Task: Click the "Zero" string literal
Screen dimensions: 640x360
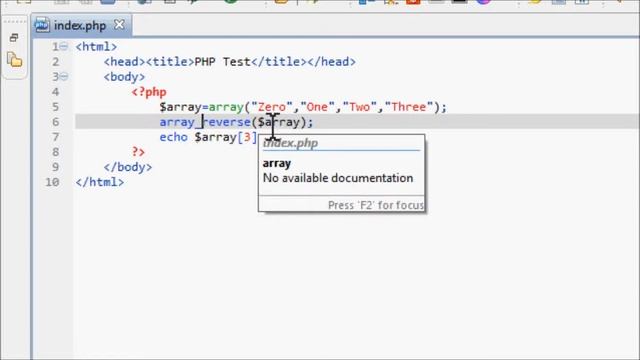Action: tap(272, 107)
